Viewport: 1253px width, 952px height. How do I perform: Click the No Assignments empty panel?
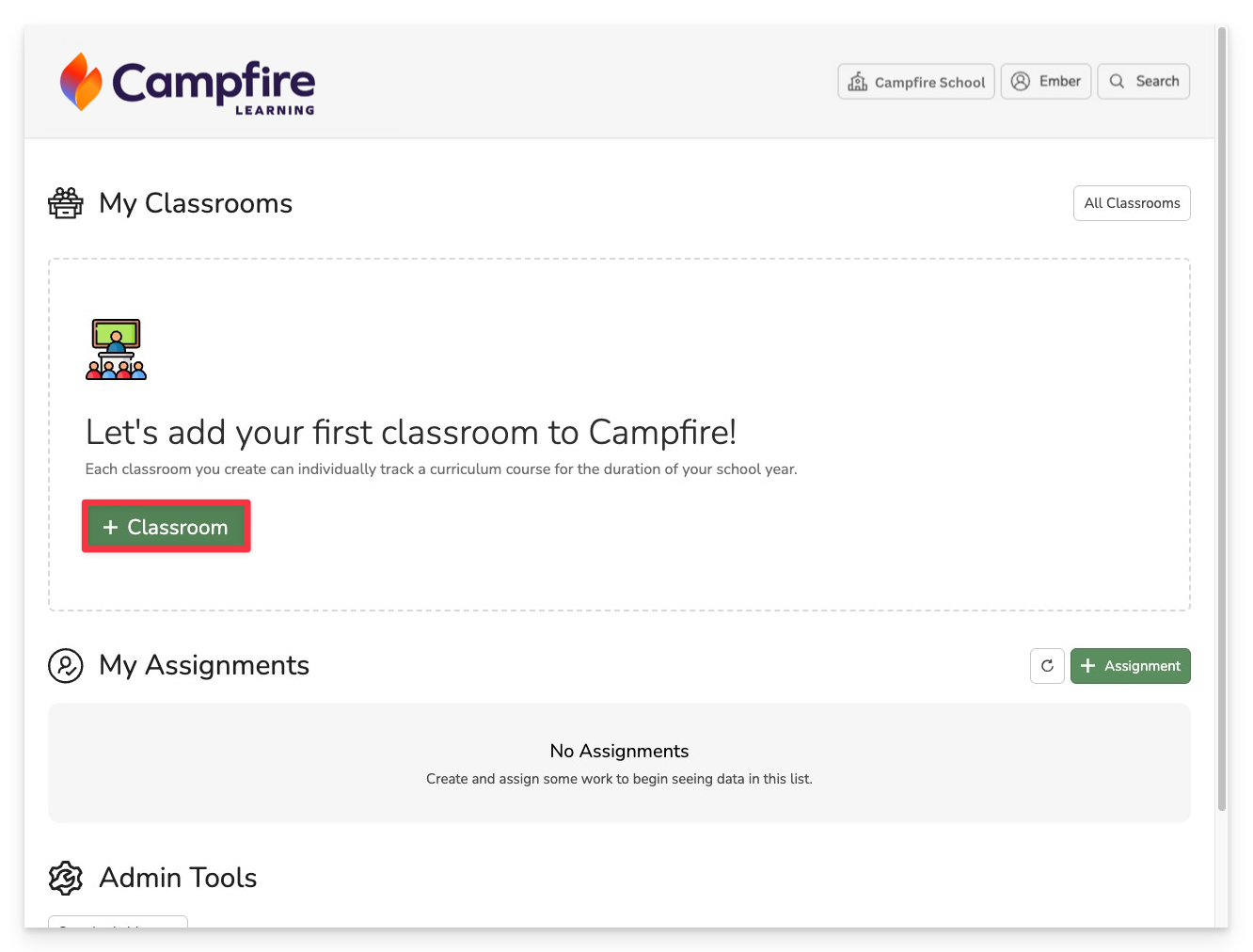pyautogui.click(x=619, y=763)
